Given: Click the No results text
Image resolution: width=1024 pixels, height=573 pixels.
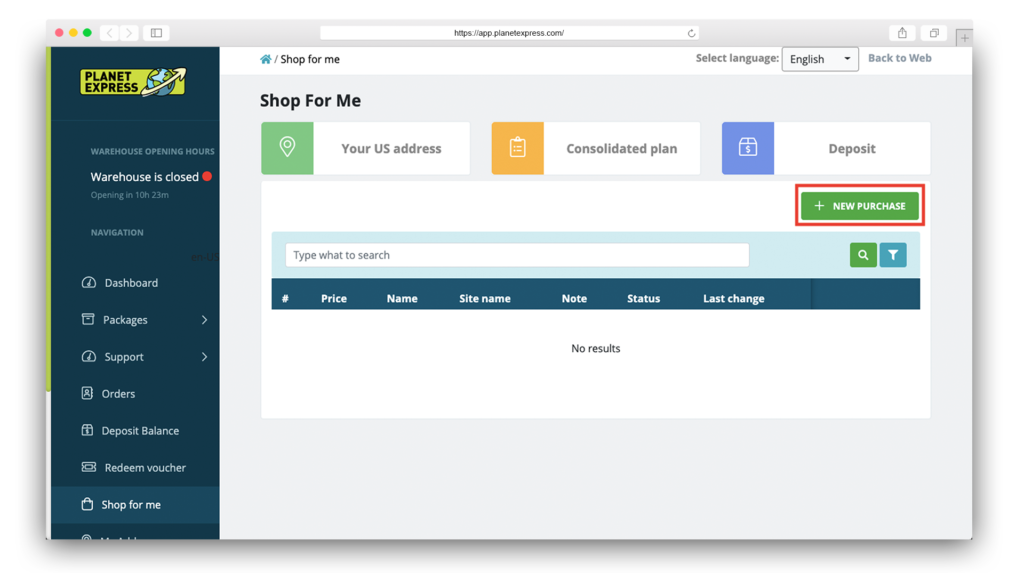Looking at the screenshot, I should click(596, 348).
